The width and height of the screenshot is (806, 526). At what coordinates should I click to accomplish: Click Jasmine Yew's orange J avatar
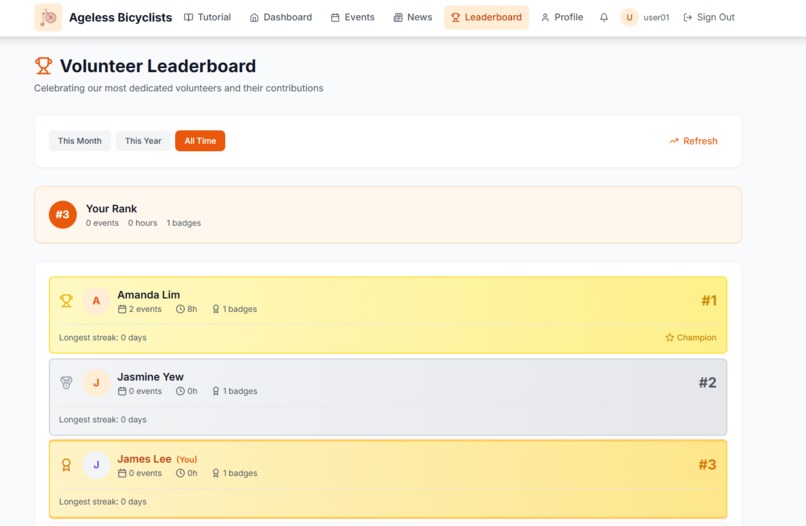(96, 383)
